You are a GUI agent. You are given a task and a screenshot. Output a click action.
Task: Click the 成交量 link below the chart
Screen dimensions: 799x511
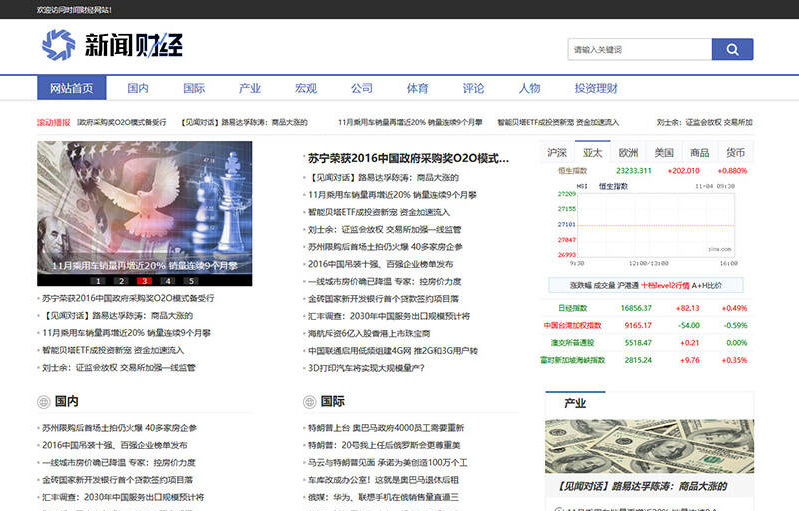coord(604,285)
